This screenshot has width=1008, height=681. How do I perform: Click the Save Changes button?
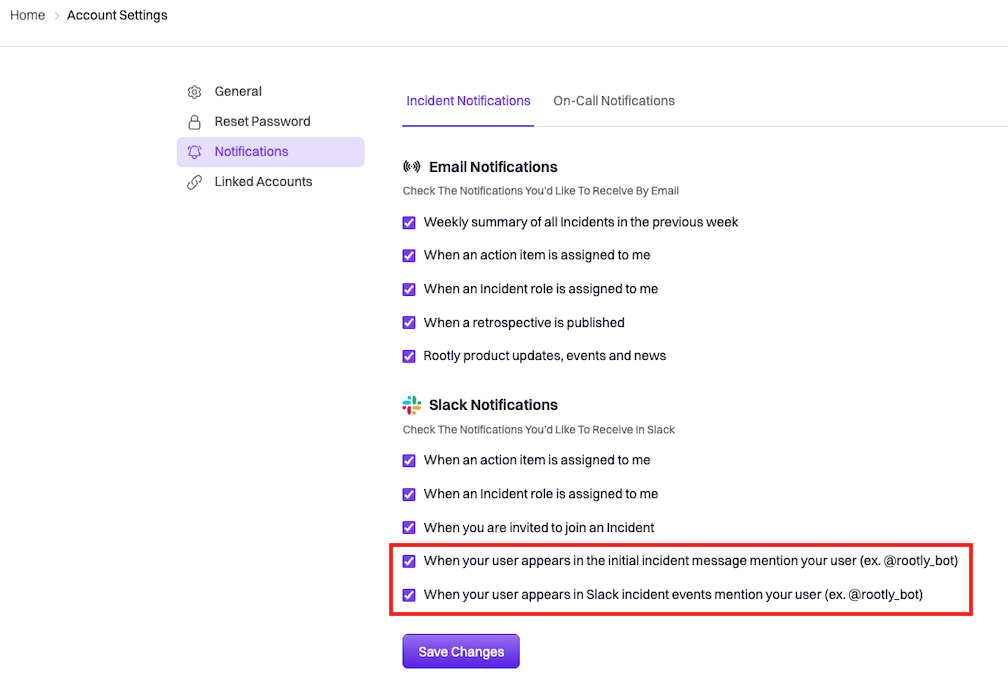click(461, 651)
